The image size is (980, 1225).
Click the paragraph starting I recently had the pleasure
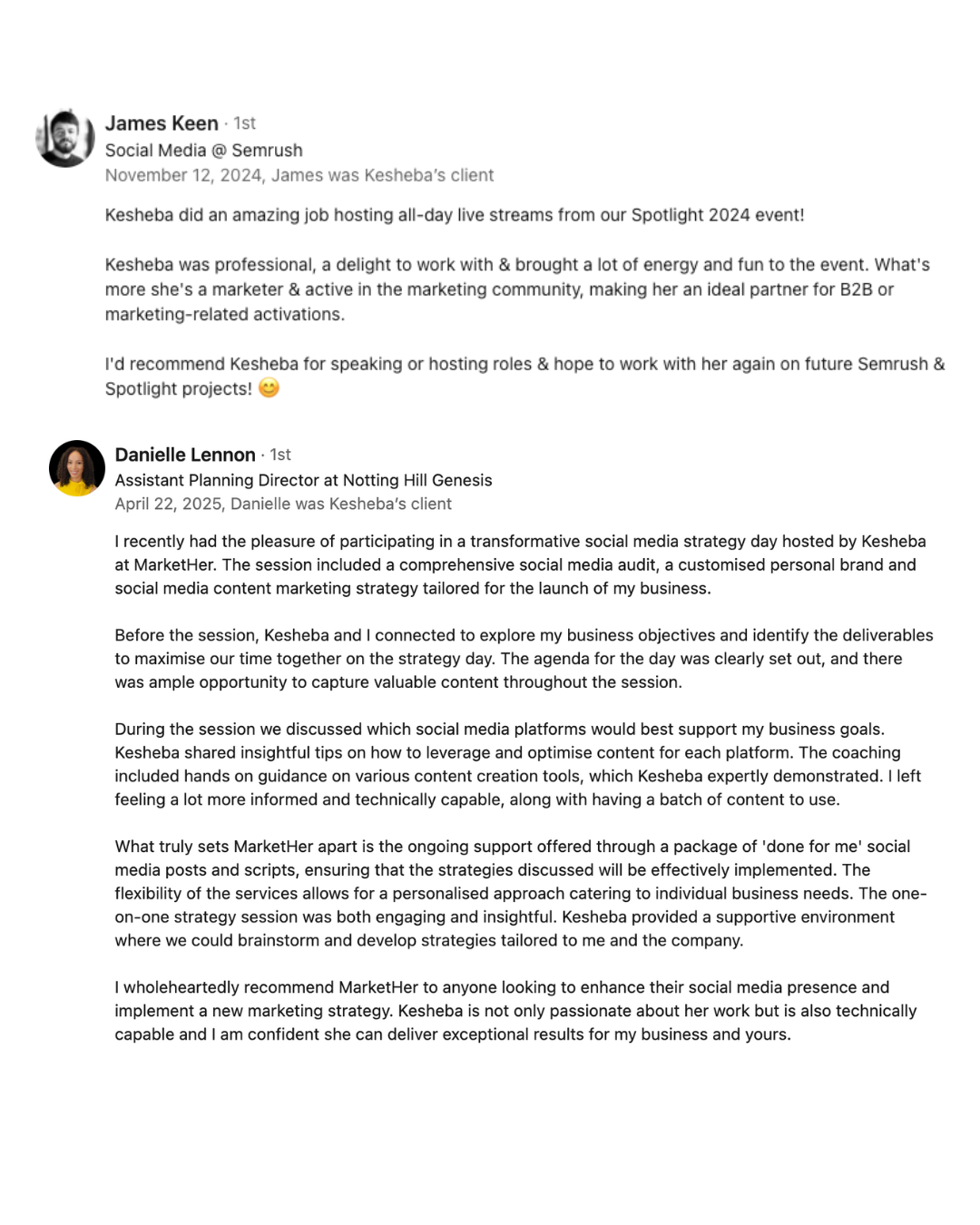tap(521, 564)
